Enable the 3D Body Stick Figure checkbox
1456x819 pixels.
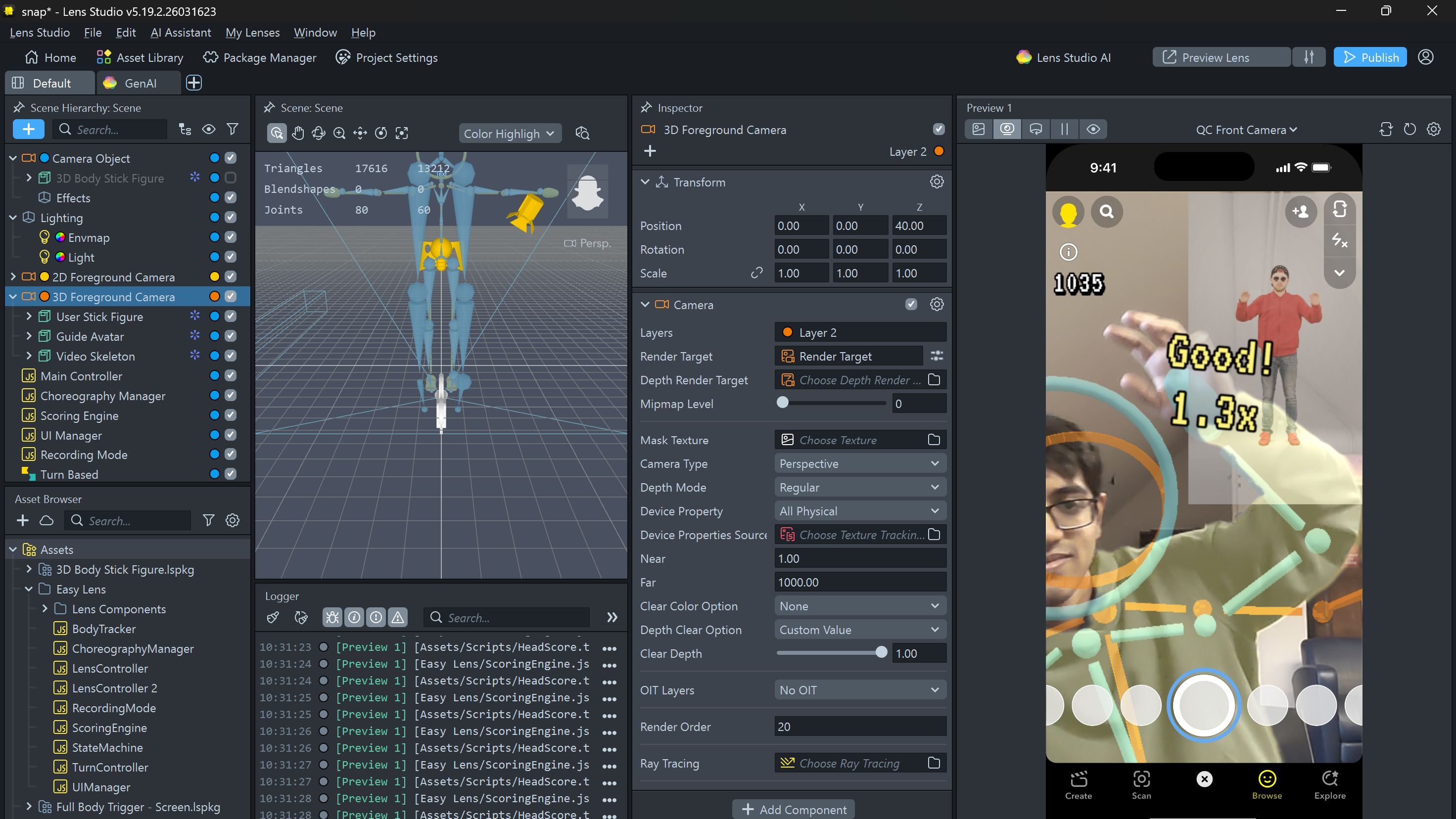point(231,178)
